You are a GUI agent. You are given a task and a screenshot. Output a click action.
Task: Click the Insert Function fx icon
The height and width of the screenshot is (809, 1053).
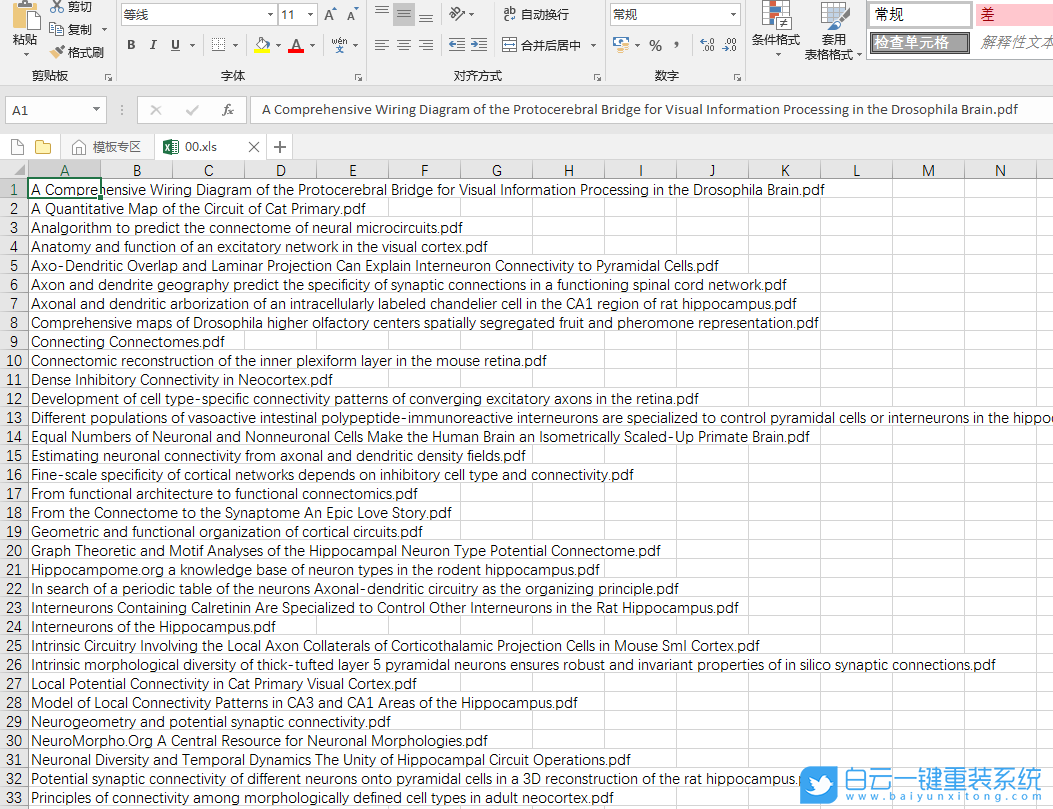(228, 110)
